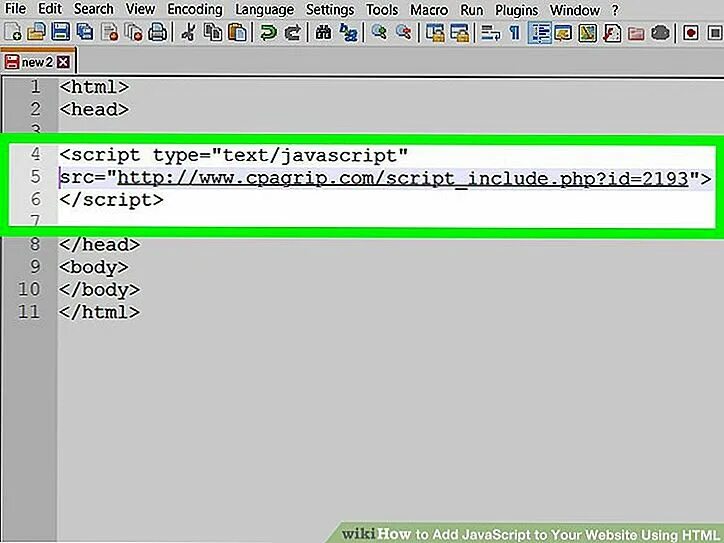This screenshot has height=543, width=724.
Task: Redo the change with the Redo arrow
Action: click(x=293, y=33)
